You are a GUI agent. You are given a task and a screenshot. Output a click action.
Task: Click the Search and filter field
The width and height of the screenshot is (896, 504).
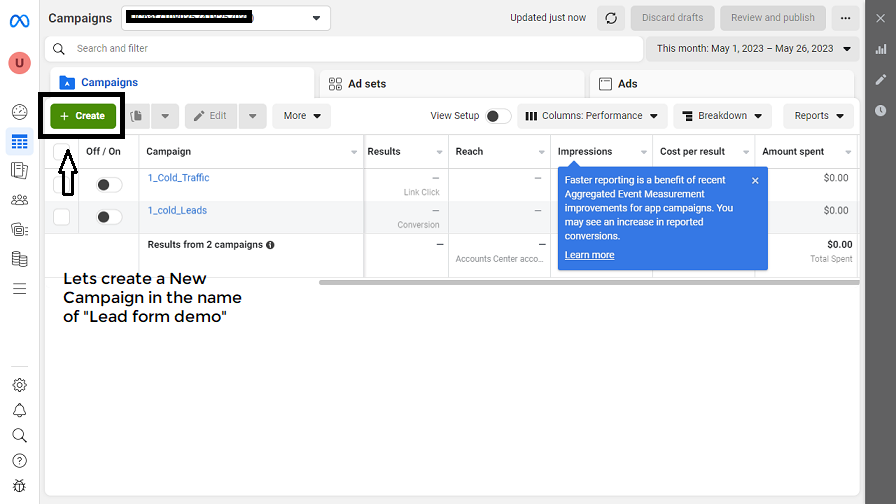pos(350,48)
